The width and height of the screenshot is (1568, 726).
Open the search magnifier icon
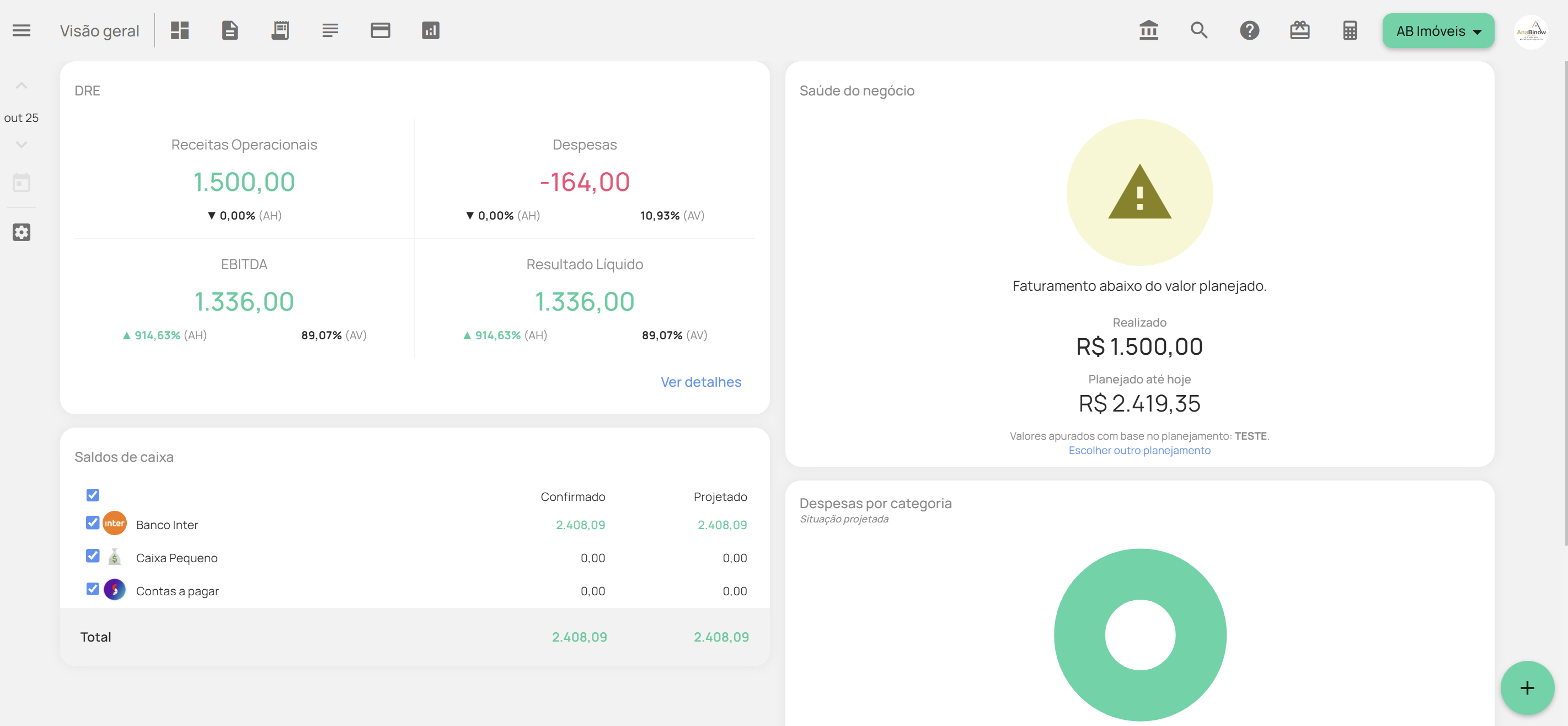pyautogui.click(x=1198, y=30)
